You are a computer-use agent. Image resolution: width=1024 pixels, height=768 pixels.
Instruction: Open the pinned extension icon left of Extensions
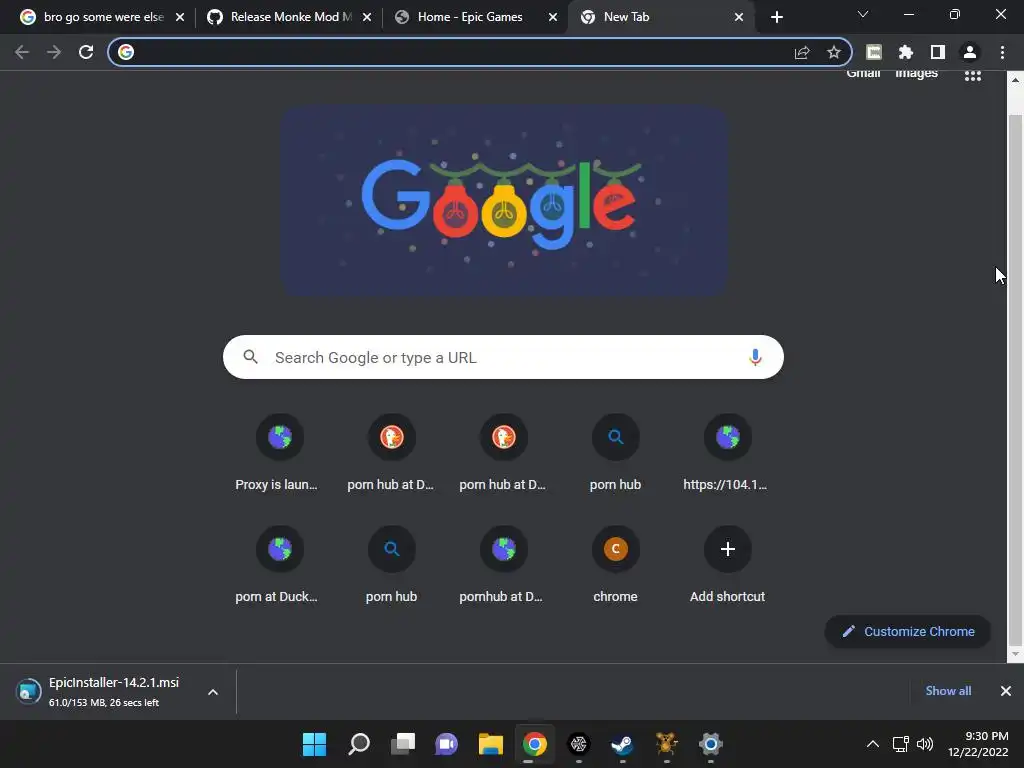coord(874,52)
